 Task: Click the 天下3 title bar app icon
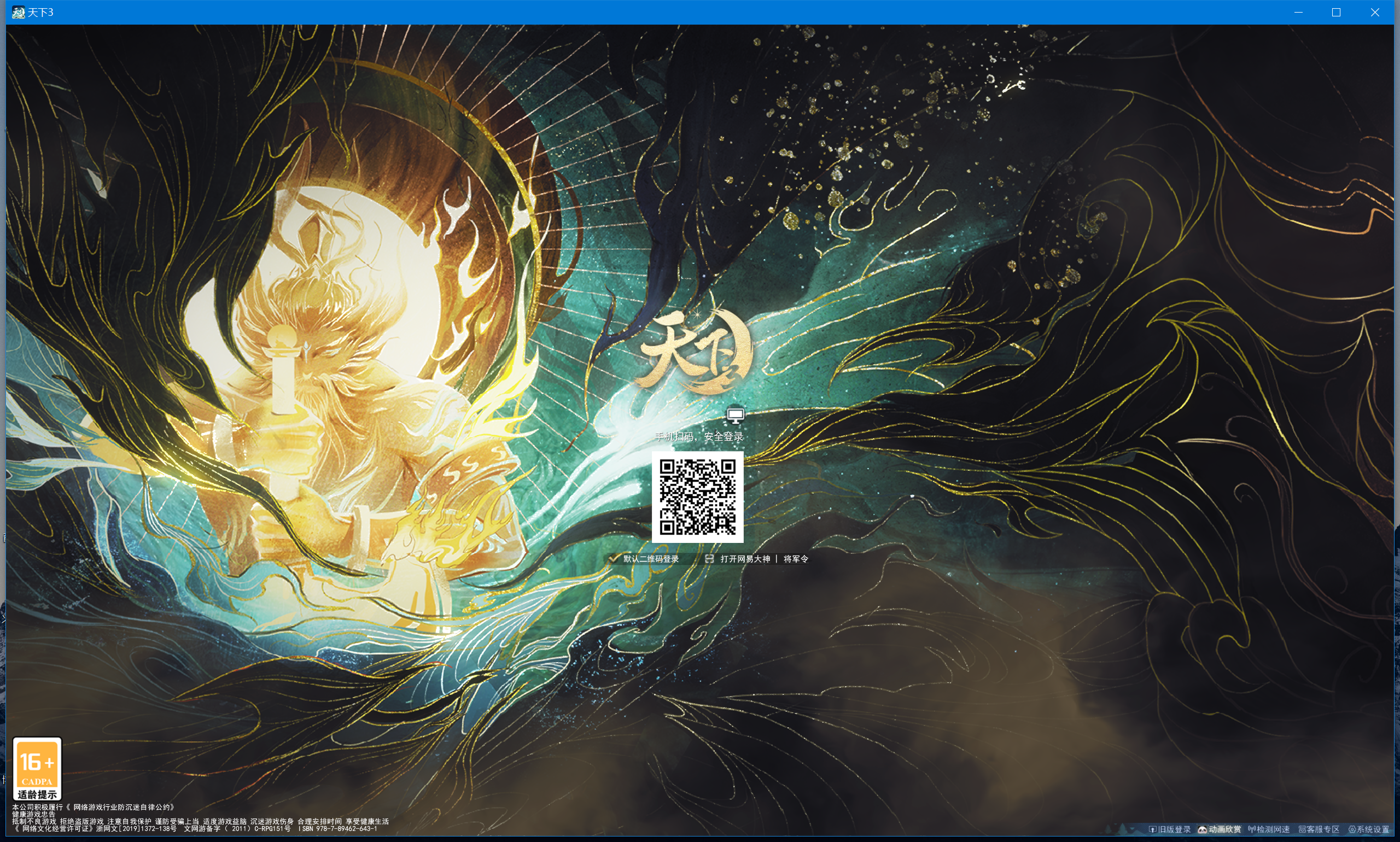tap(18, 12)
